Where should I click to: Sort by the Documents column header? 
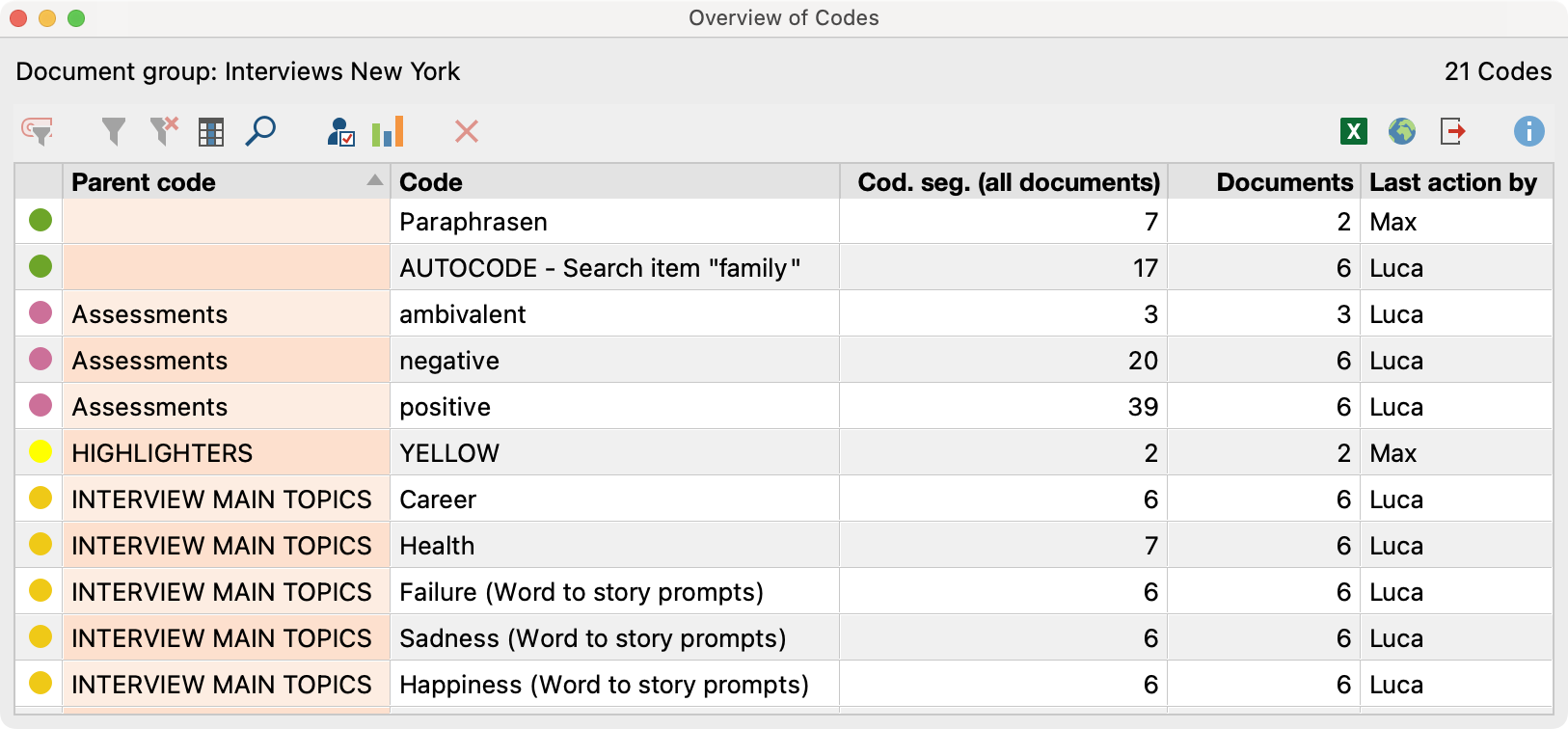[1284, 182]
